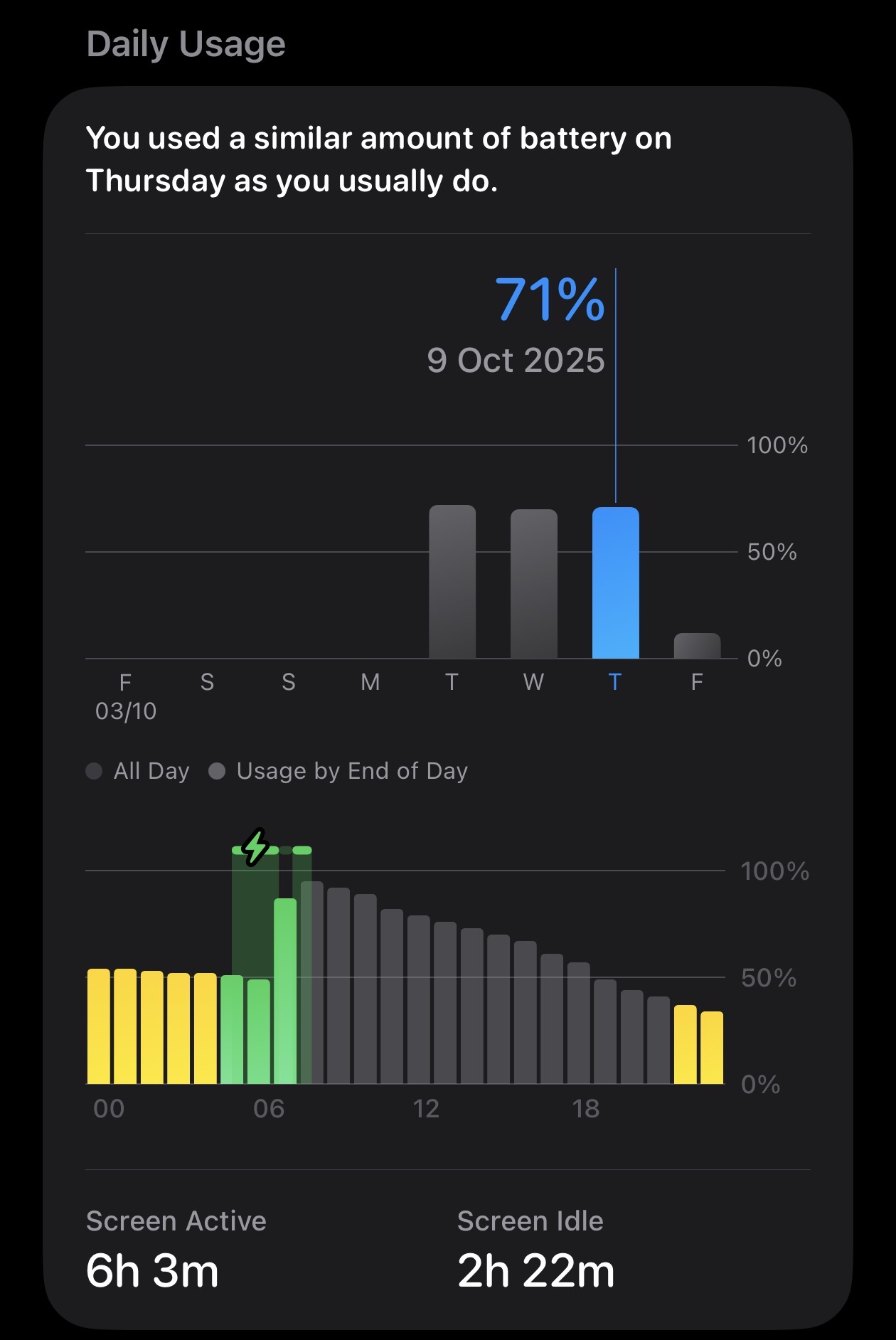Tap the 71% usage readout

click(550, 299)
